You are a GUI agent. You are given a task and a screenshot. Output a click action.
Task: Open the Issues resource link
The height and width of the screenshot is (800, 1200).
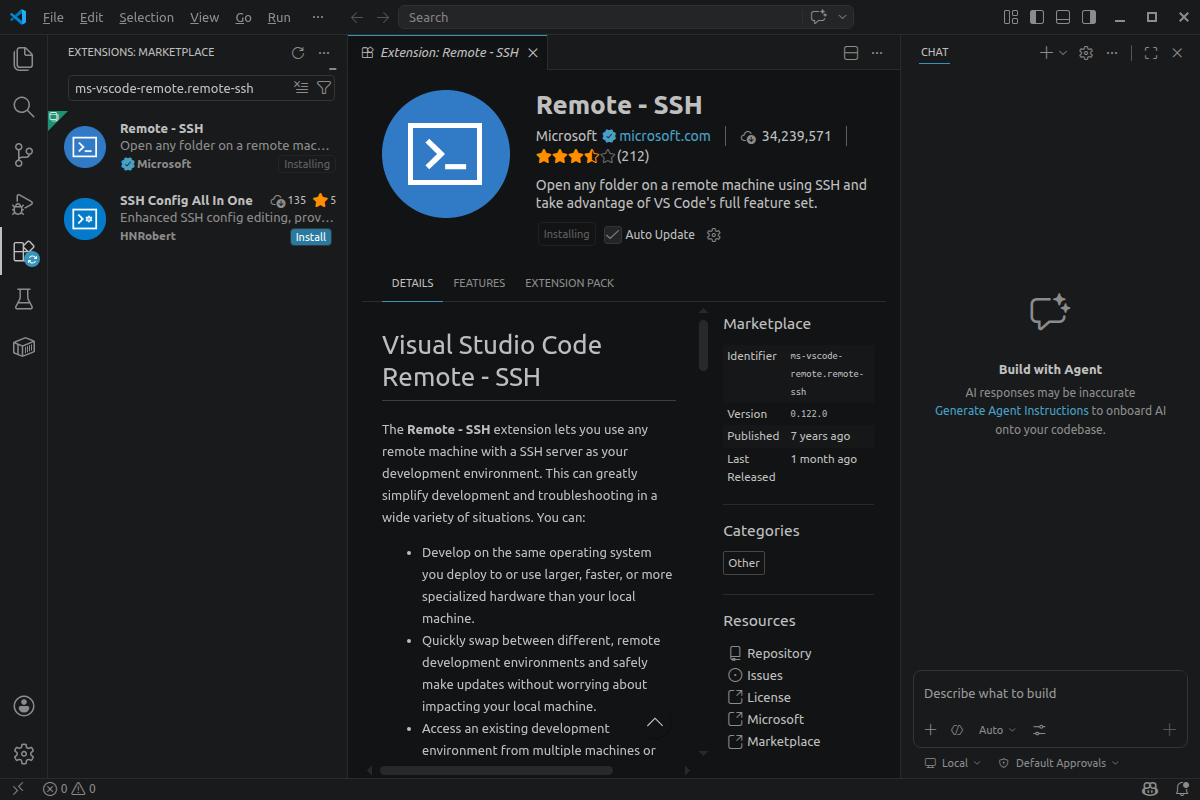pyautogui.click(x=765, y=675)
